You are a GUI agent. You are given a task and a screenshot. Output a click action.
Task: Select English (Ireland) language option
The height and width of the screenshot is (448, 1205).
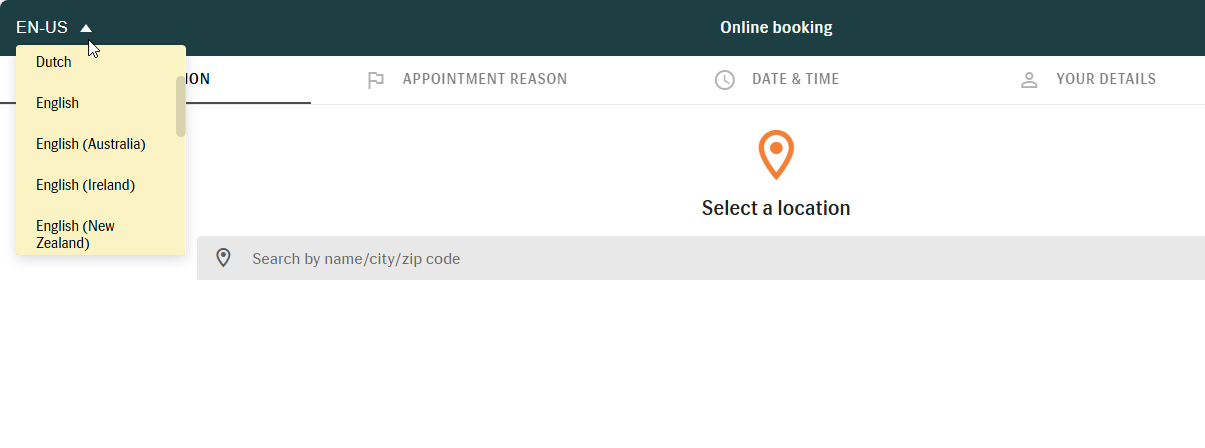pos(85,185)
